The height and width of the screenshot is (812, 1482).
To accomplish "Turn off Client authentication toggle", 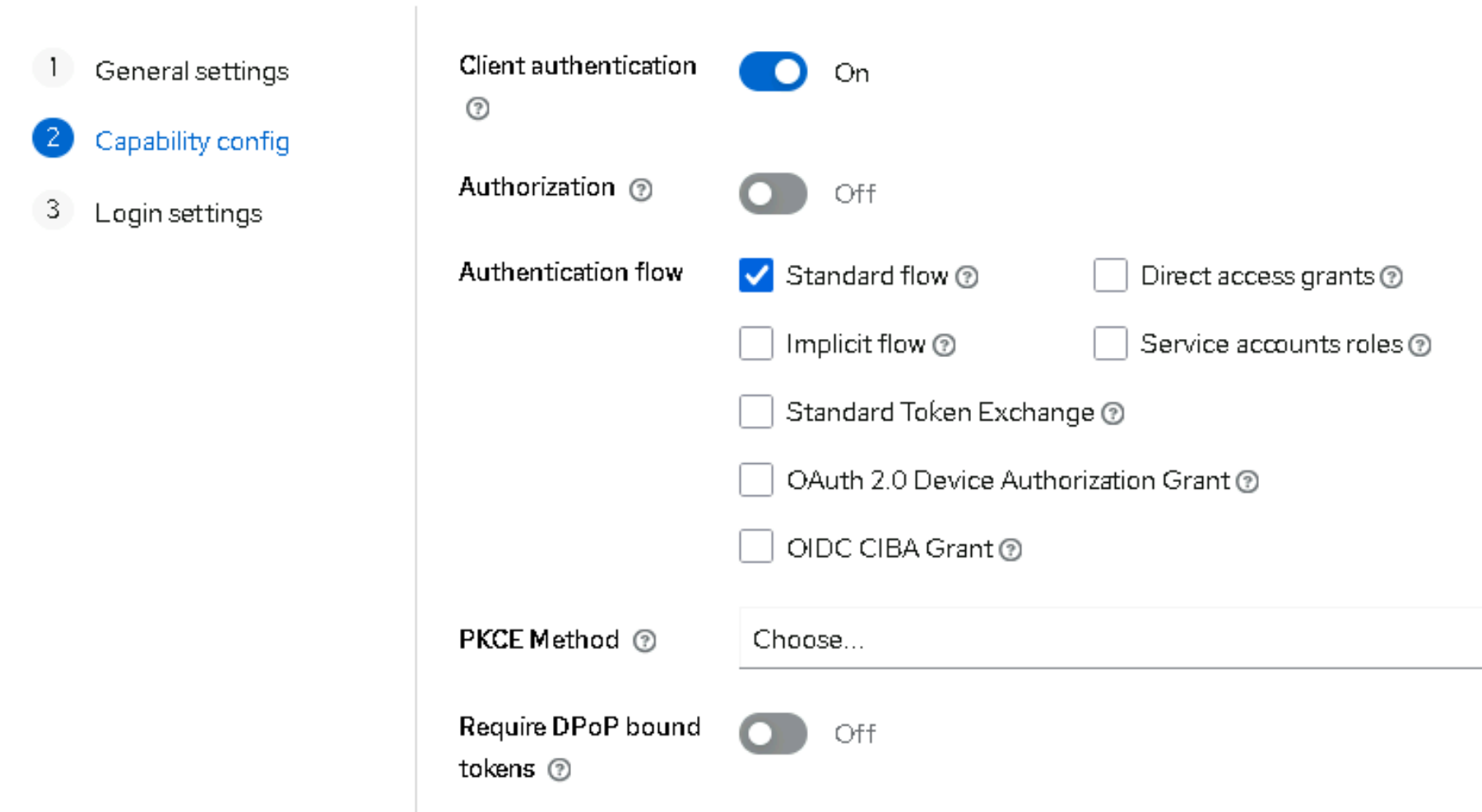I will click(773, 72).
